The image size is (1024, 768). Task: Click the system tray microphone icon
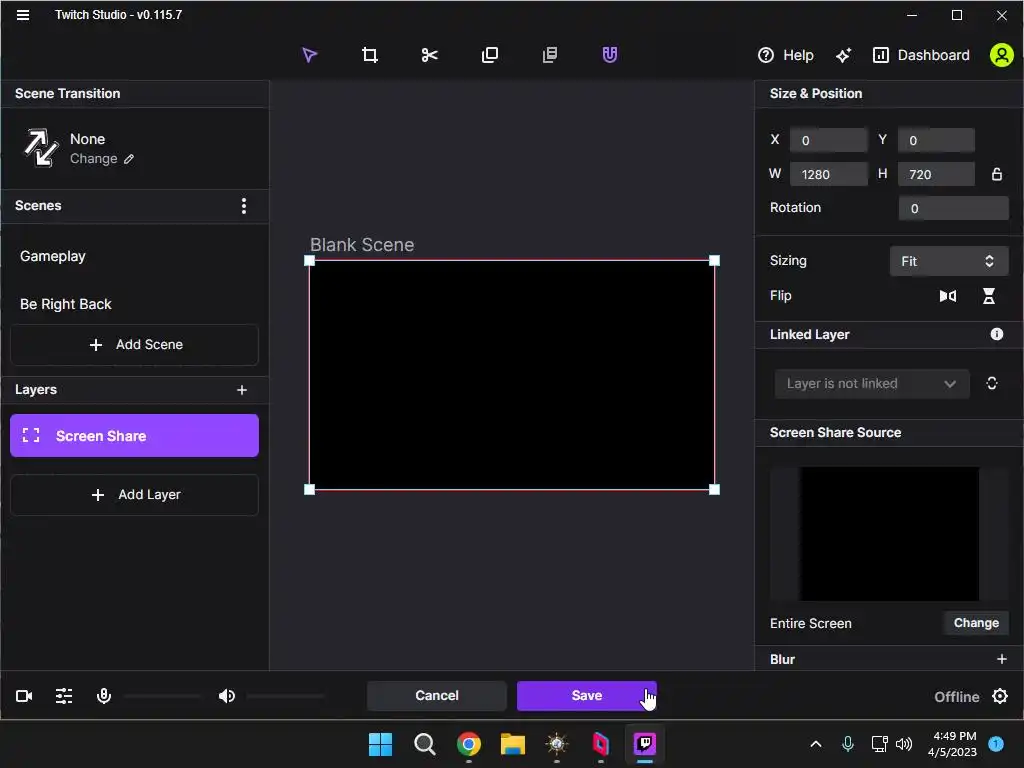[848, 744]
